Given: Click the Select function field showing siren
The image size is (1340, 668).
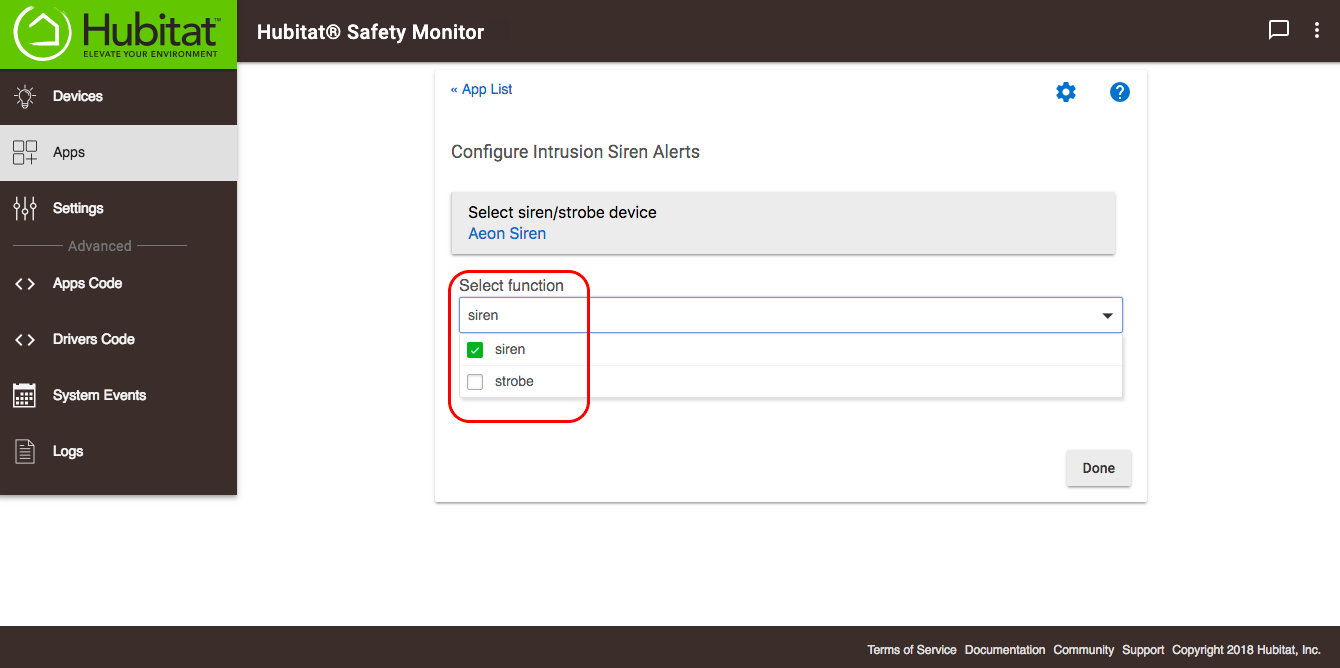Looking at the screenshot, I should pyautogui.click(x=791, y=315).
